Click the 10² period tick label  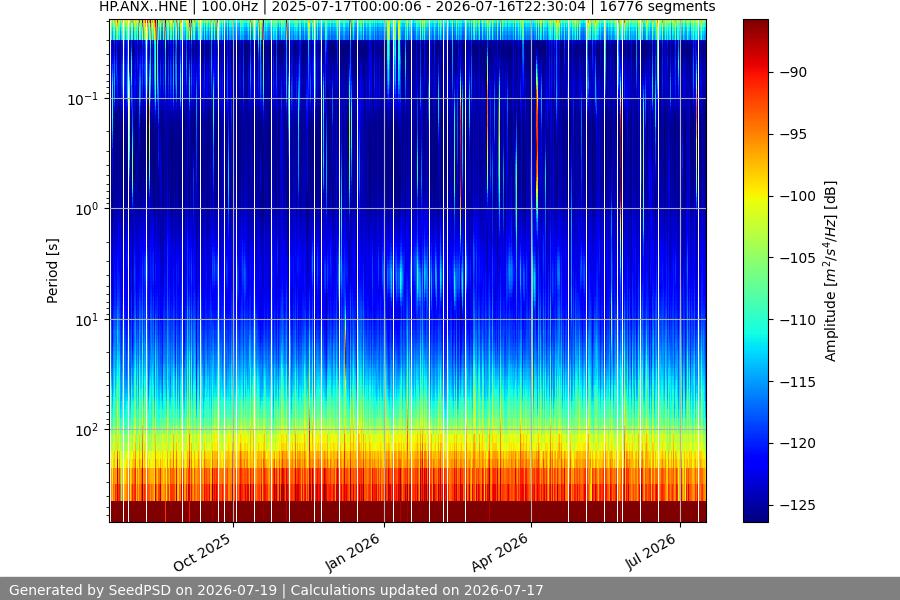point(87,431)
